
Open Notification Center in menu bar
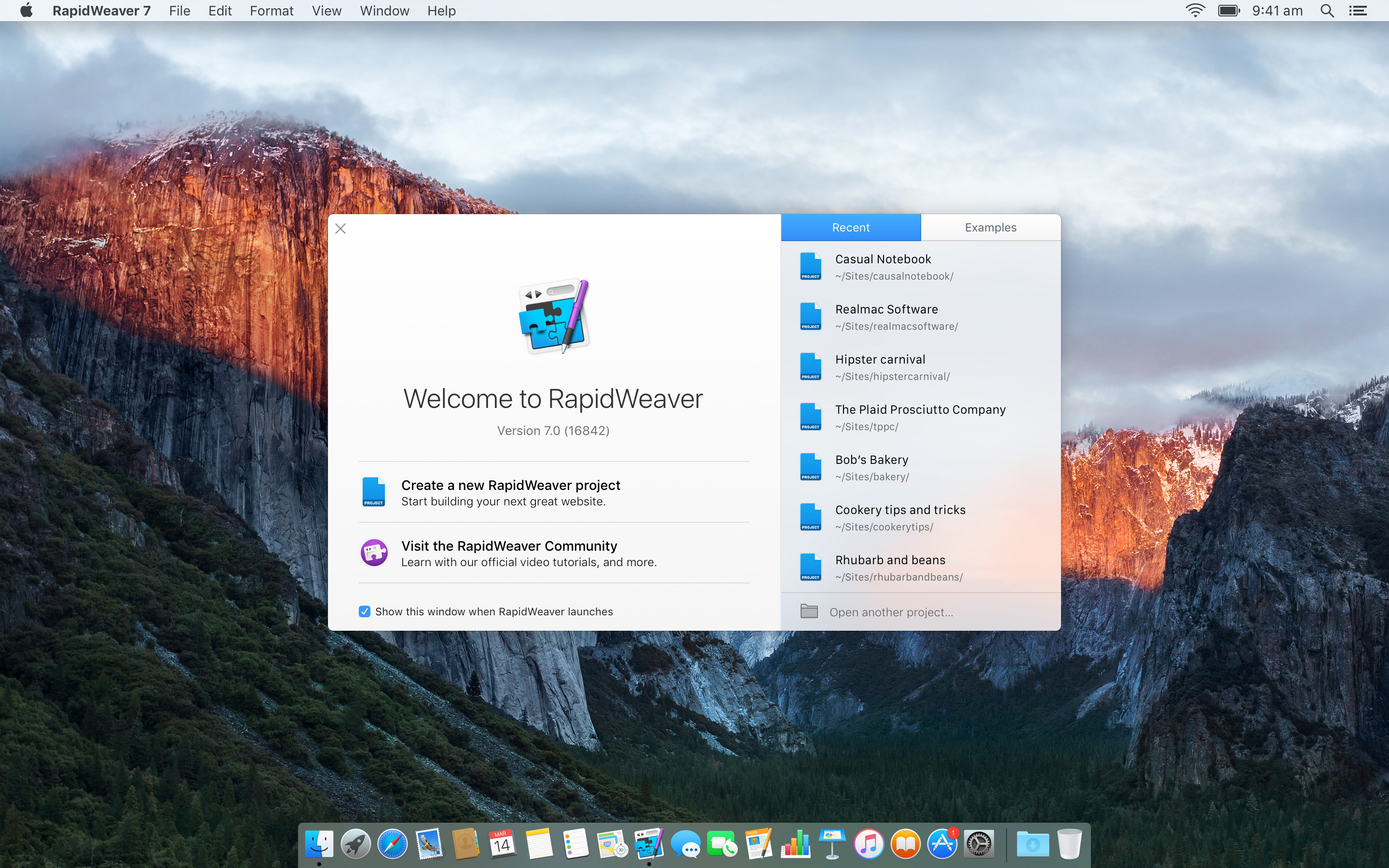click(1358, 11)
